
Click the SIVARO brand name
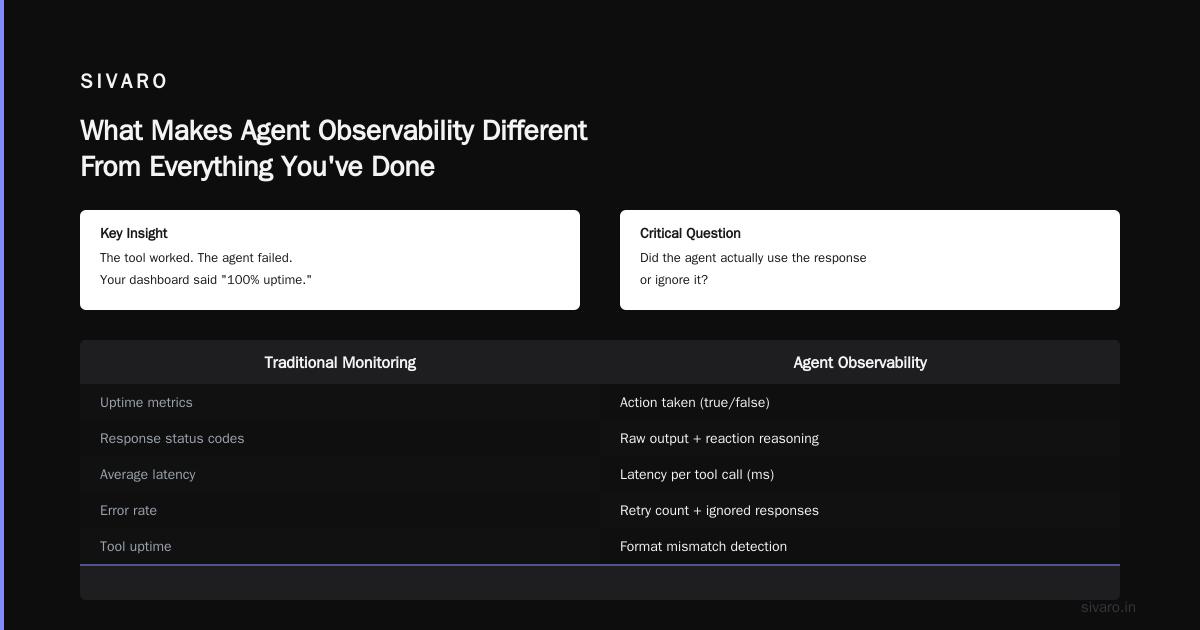click(124, 81)
